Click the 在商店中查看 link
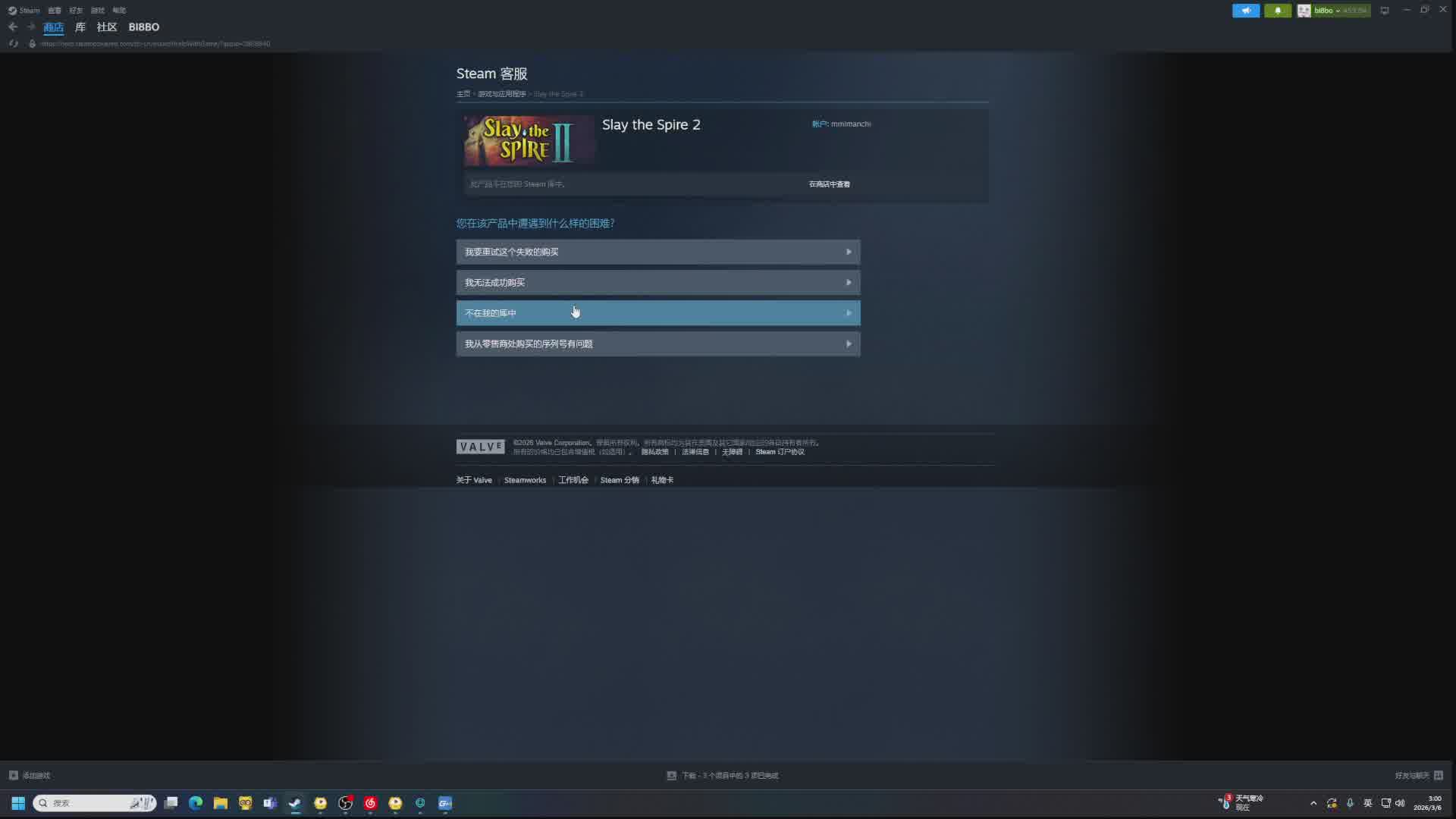1456x819 pixels. point(829,184)
